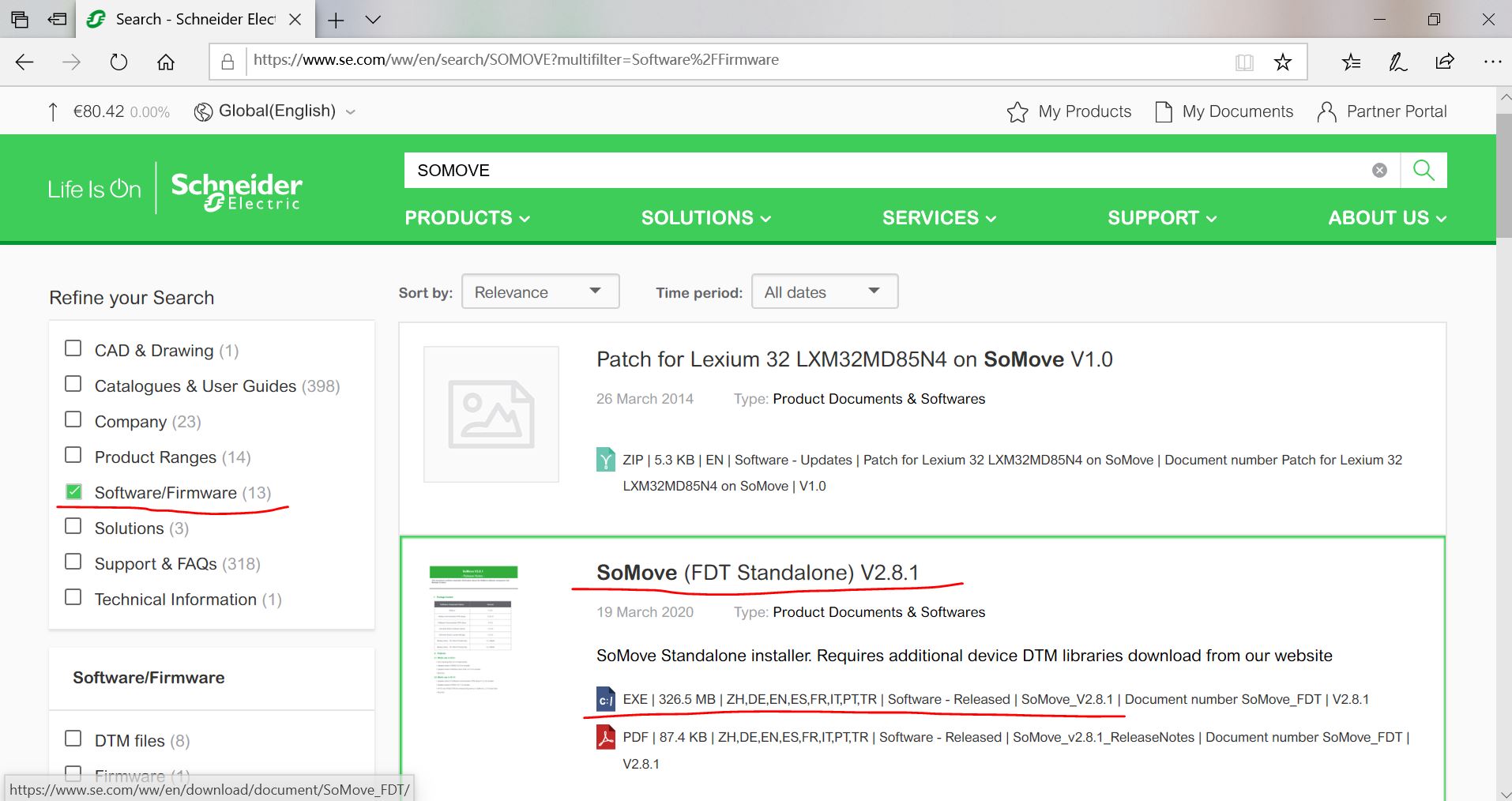Click the EXE file icon for SoMove_V2.8.1
The image size is (1512, 801).
click(605, 700)
